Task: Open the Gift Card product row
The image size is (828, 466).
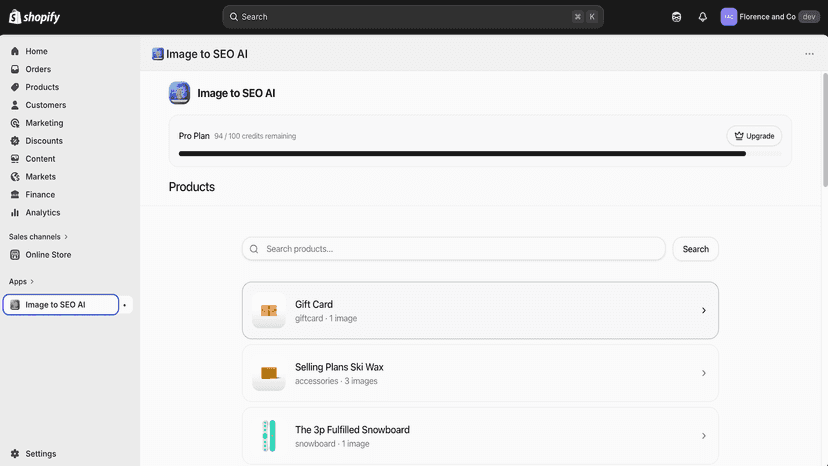Action: (480, 311)
